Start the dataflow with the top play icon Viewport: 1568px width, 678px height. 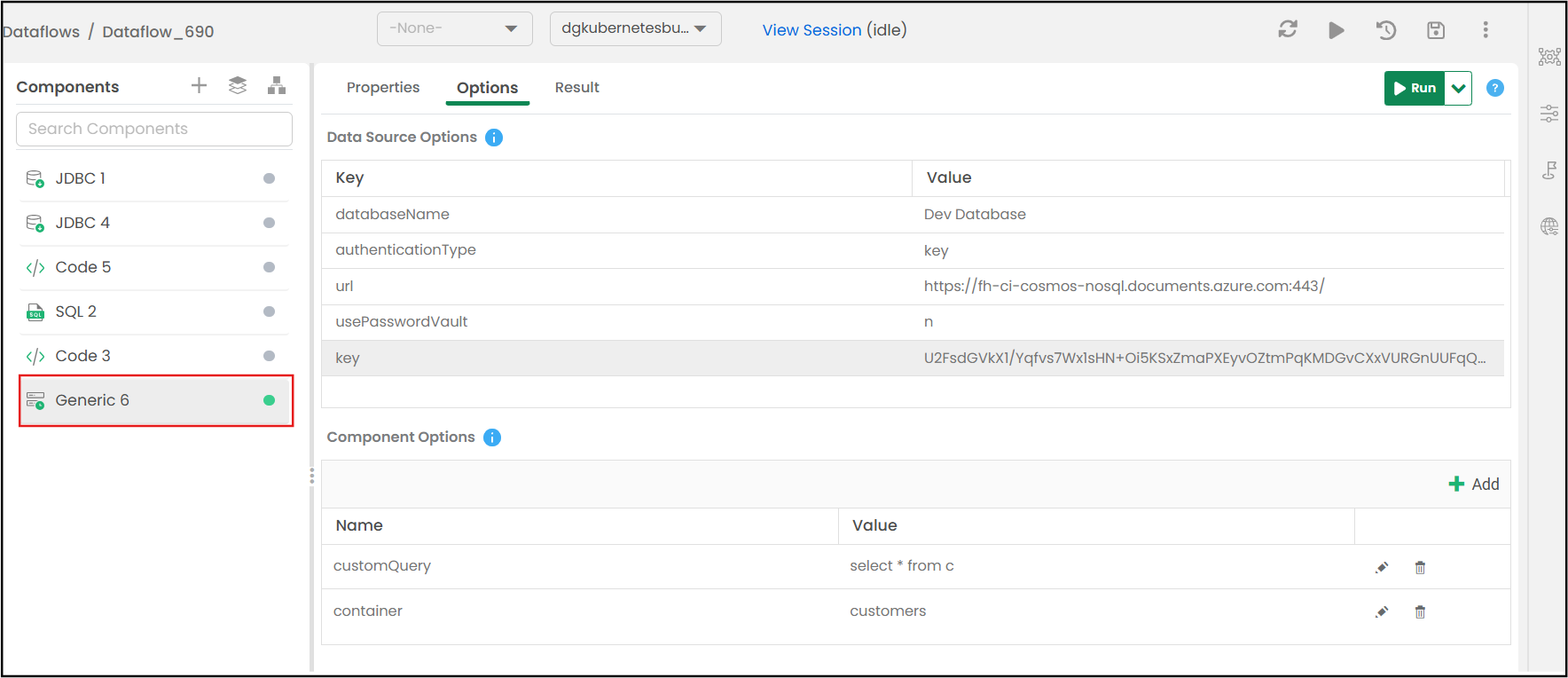[x=1337, y=30]
